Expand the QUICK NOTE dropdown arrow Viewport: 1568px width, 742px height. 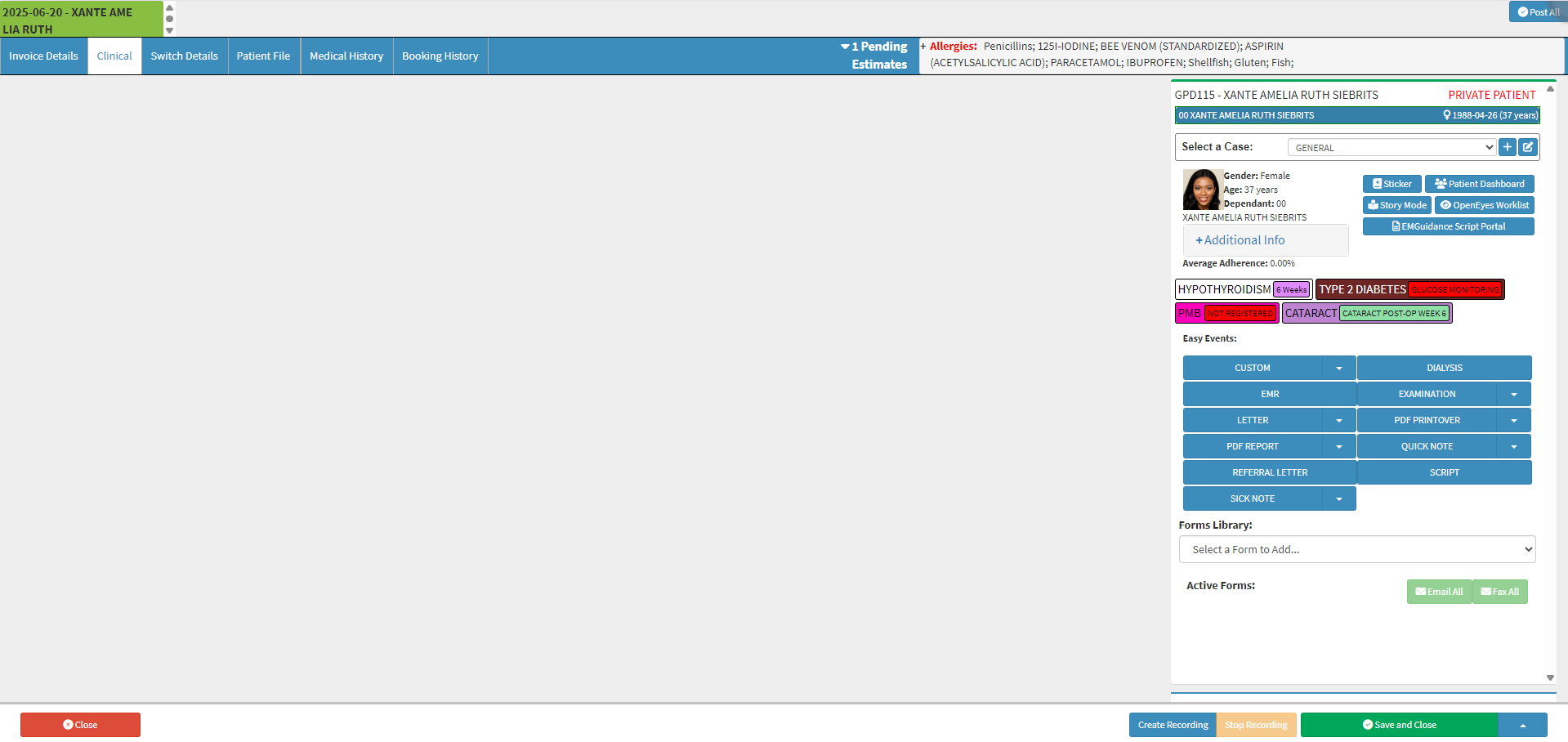pyautogui.click(x=1514, y=446)
